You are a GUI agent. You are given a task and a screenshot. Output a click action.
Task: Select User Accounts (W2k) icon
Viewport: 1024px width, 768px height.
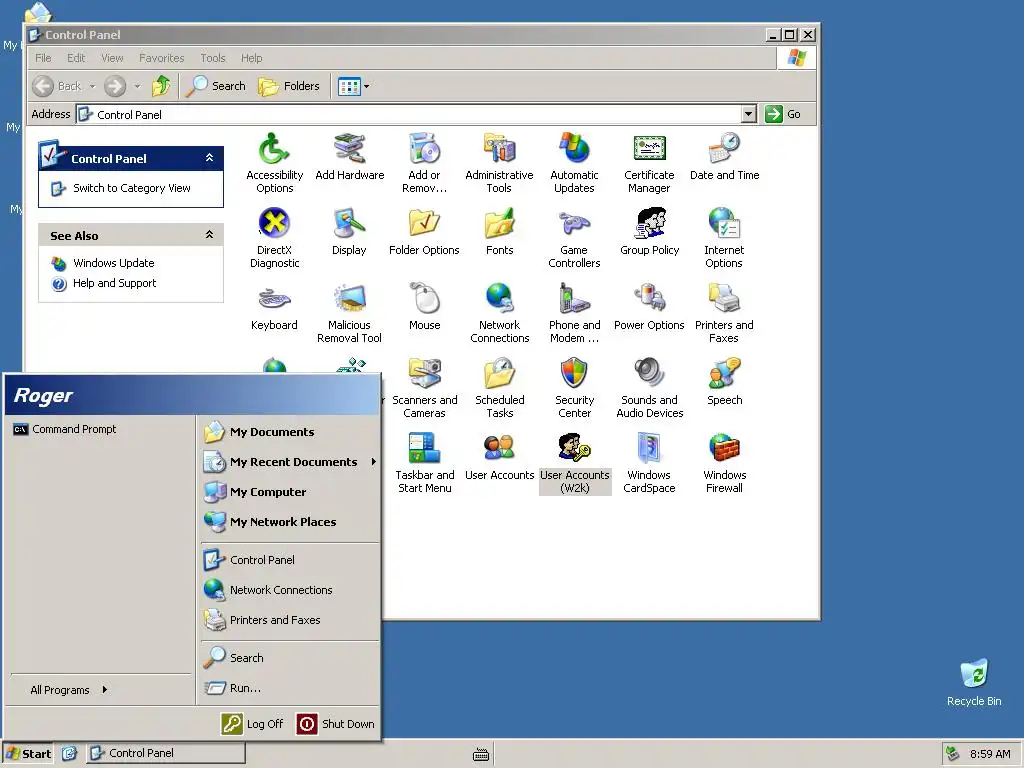(575, 464)
